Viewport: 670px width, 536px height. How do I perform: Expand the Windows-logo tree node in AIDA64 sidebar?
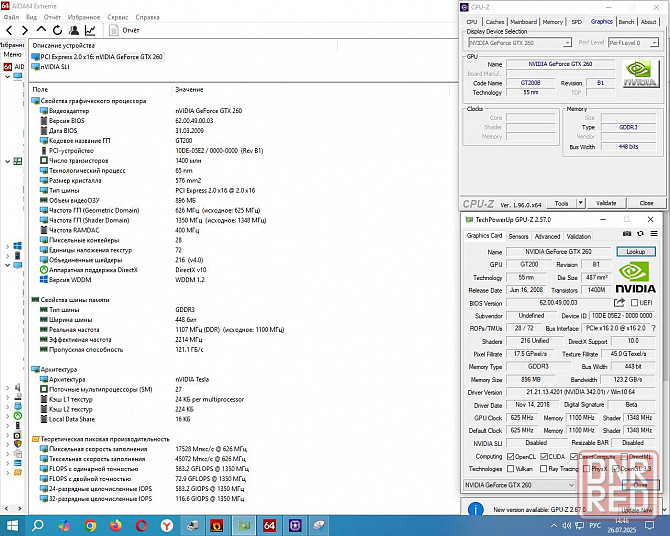coord(7,246)
